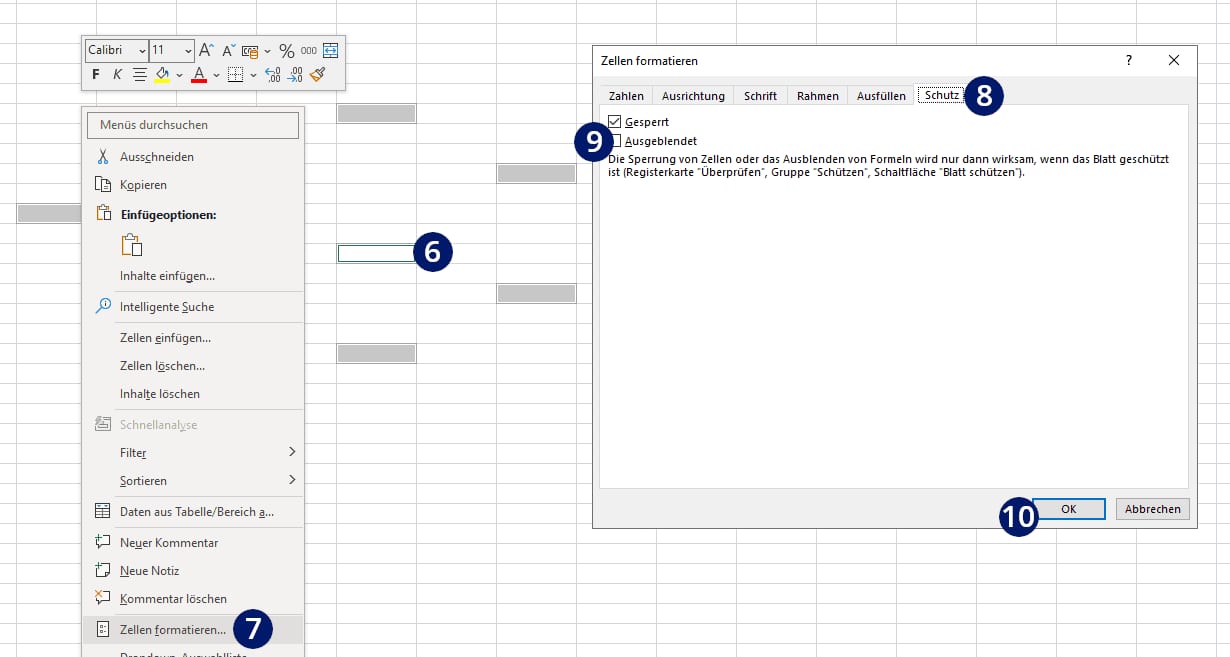Apply red font color A
This screenshot has width=1230, height=657.
[198, 75]
